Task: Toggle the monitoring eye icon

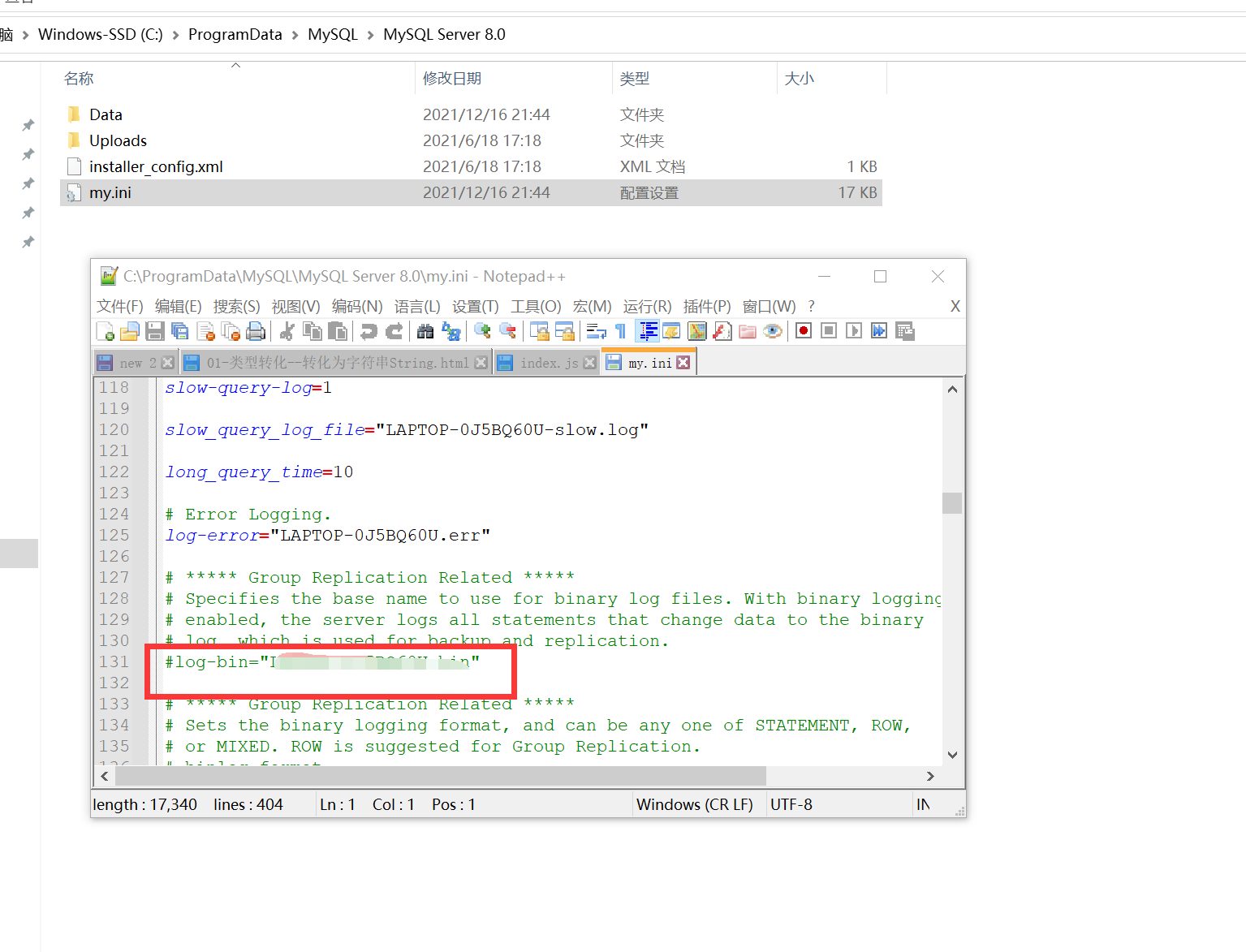Action: pyautogui.click(x=773, y=331)
